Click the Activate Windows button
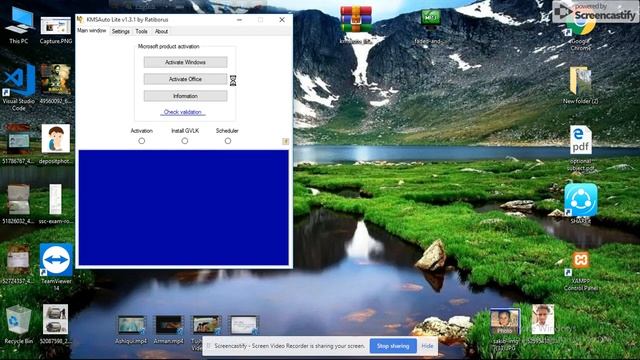The width and height of the screenshot is (640, 360). (185, 62)
